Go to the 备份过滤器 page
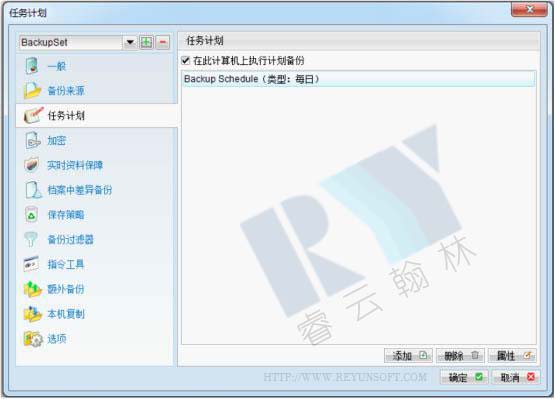 click(71, 240)
